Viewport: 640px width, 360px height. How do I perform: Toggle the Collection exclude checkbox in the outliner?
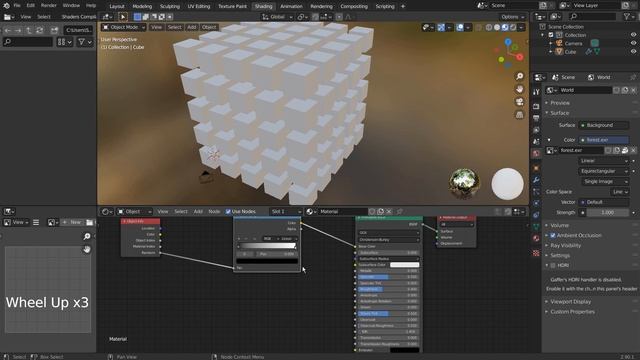(551, 35)
